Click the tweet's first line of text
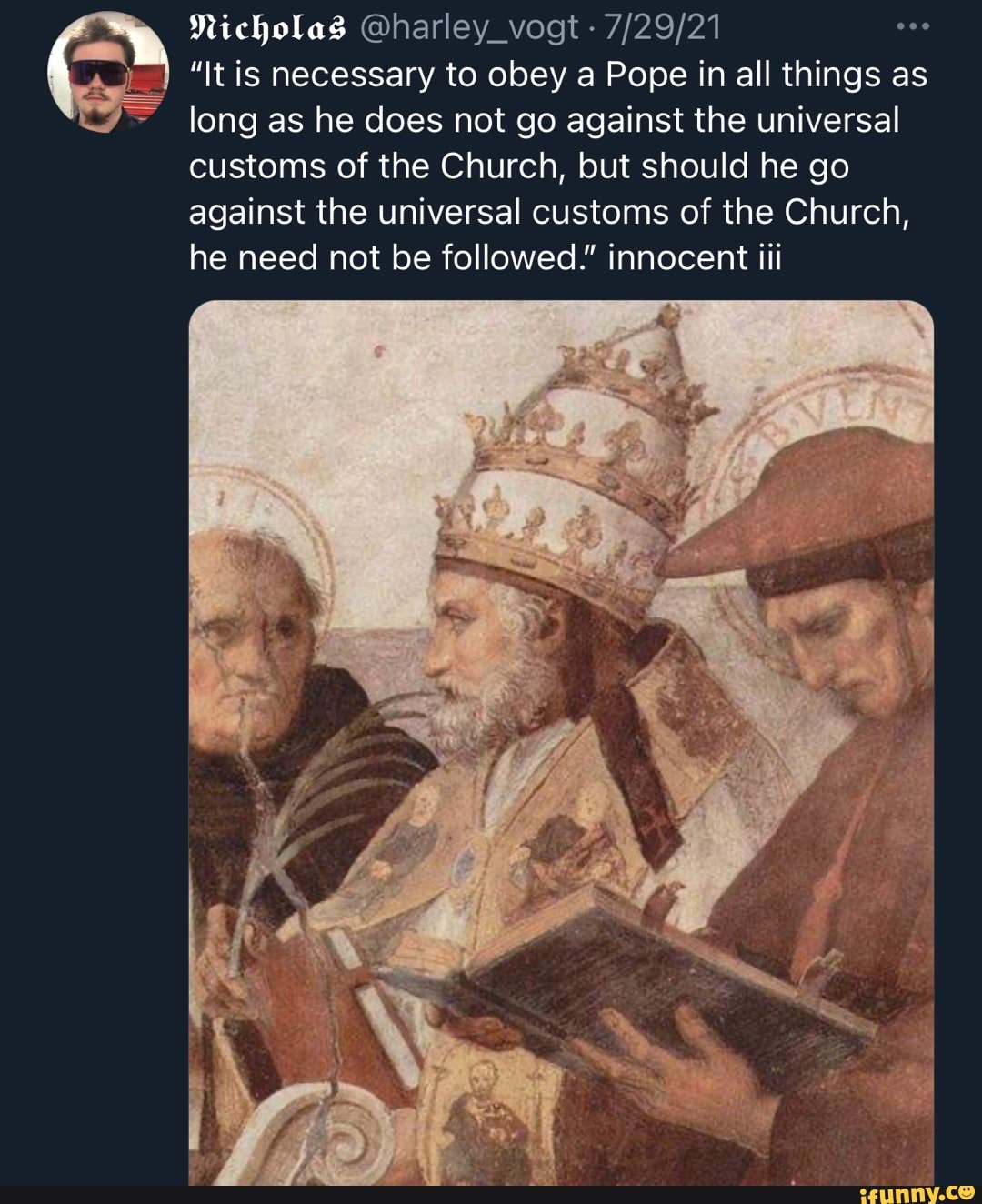 (x=557, y=75)
